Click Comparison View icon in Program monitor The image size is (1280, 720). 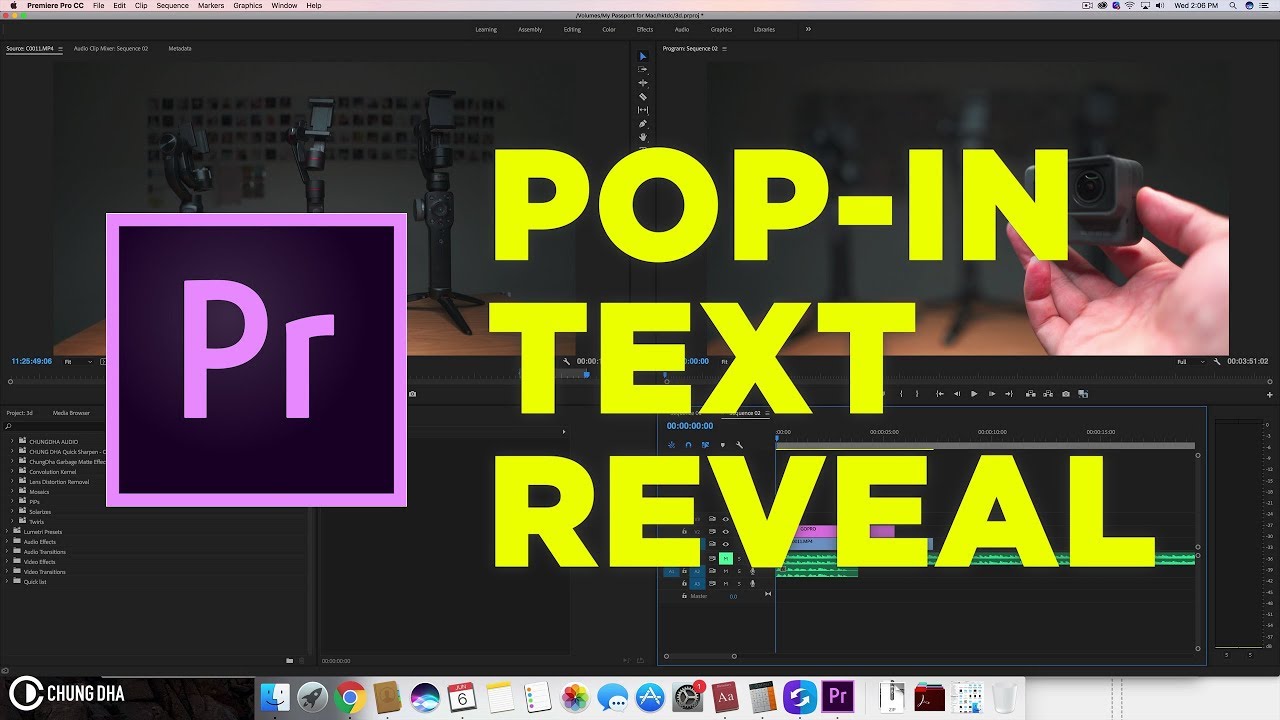pyautogui.click(x=1083, y=394)
